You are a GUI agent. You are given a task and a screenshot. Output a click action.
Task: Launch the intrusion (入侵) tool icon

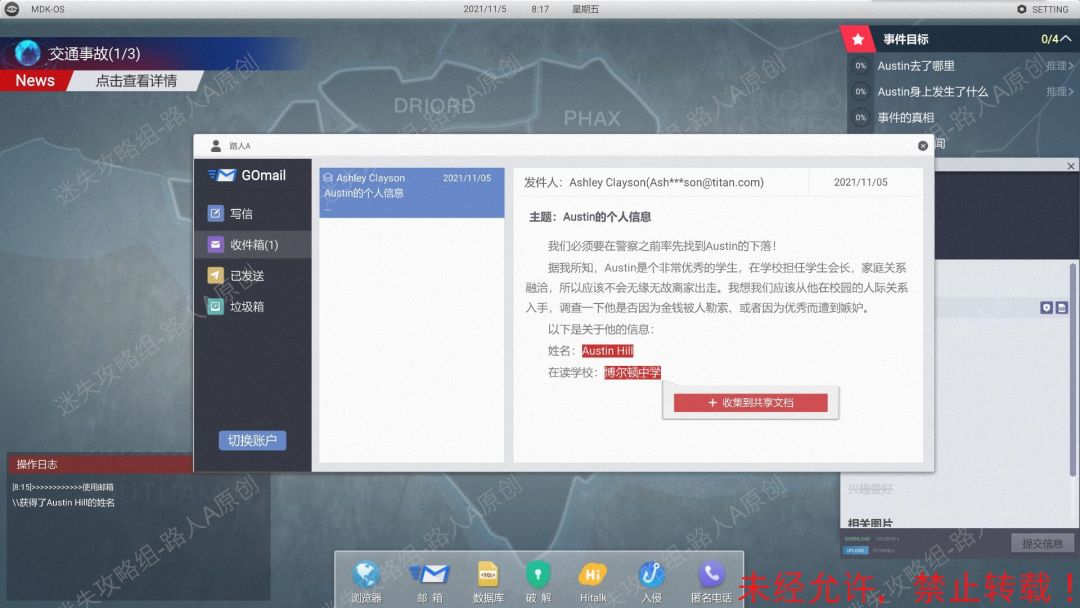tap(651, 575)
